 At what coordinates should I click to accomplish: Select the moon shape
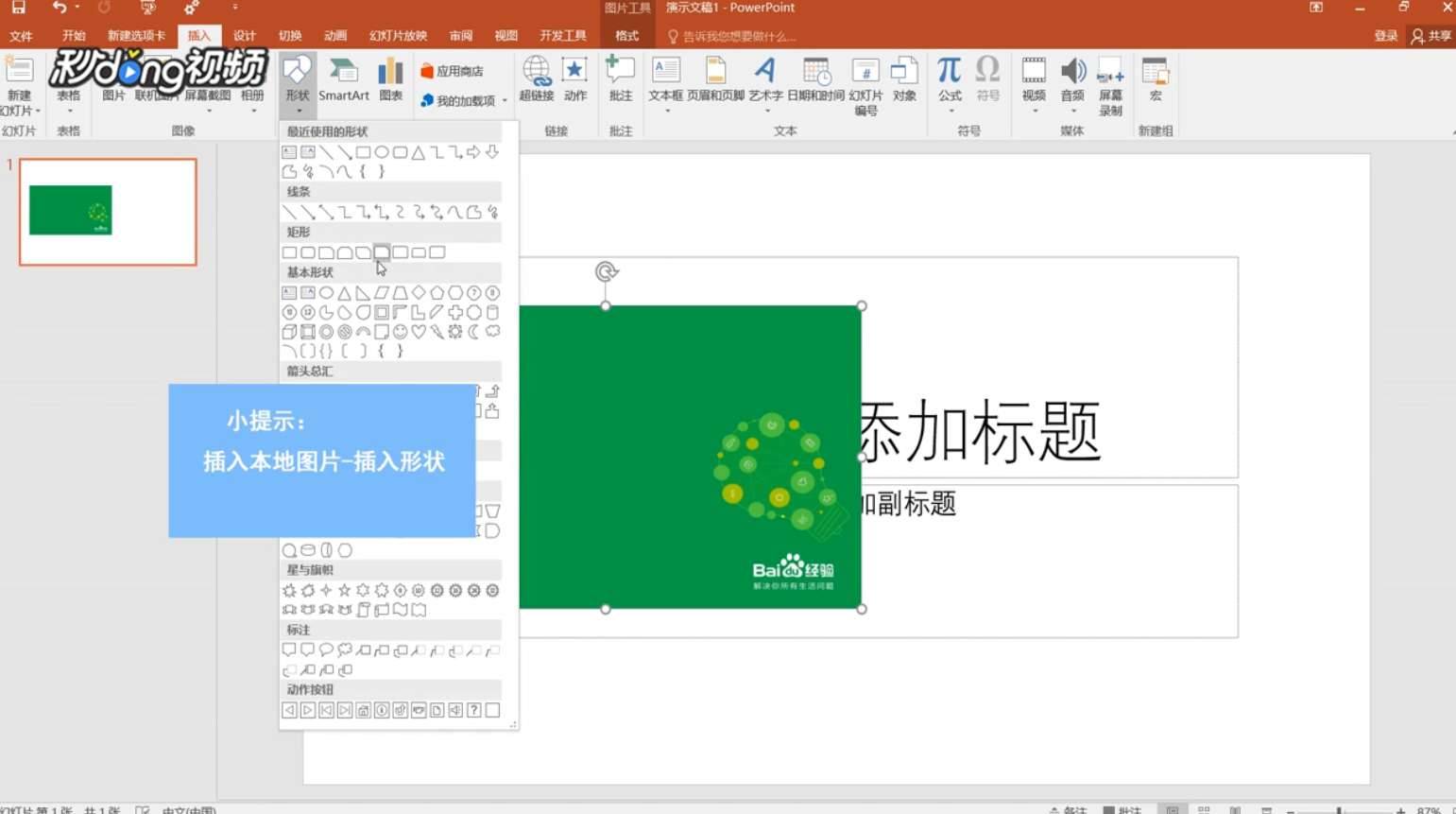(x=474, y=332)
